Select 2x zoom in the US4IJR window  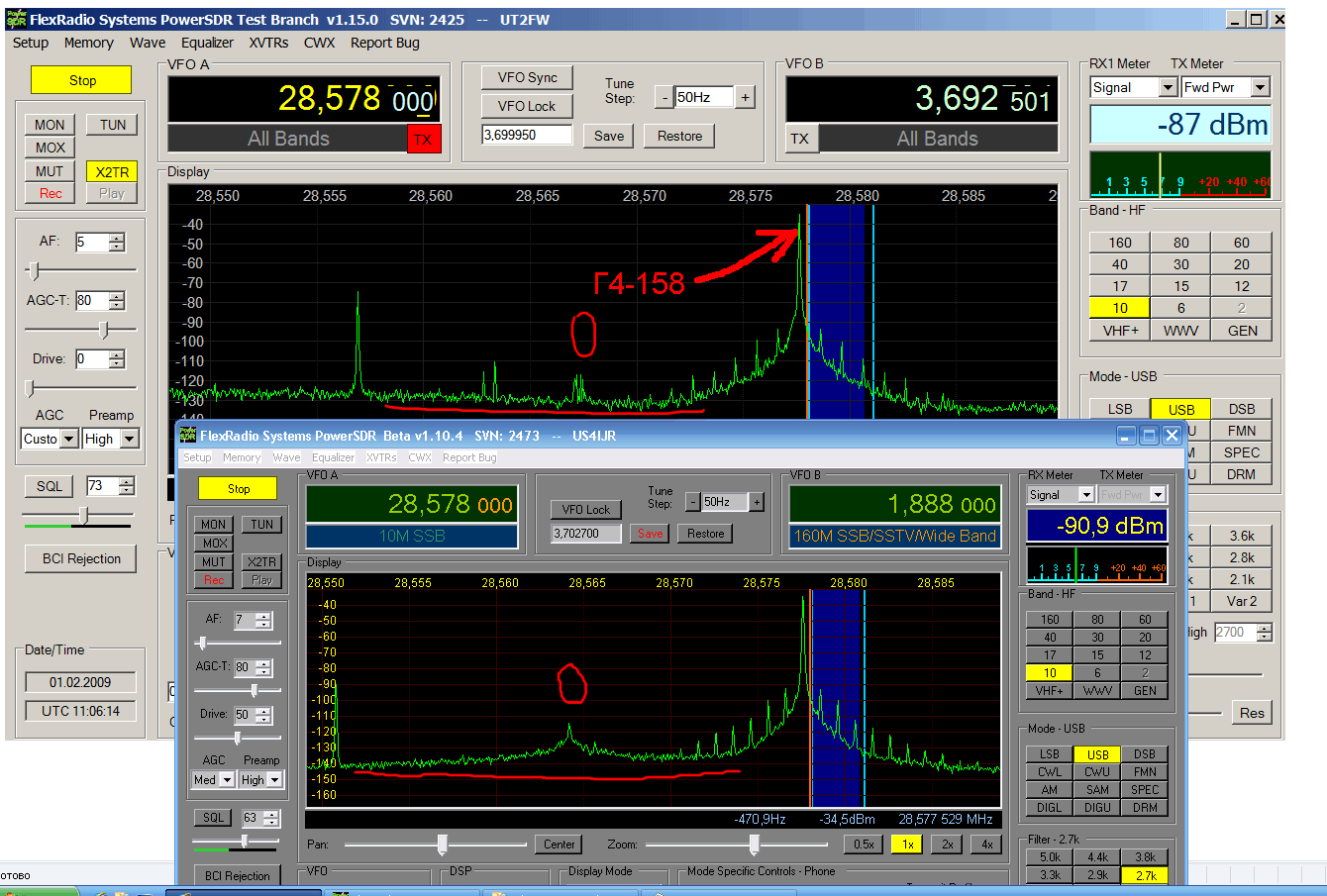tap(948, 845)
